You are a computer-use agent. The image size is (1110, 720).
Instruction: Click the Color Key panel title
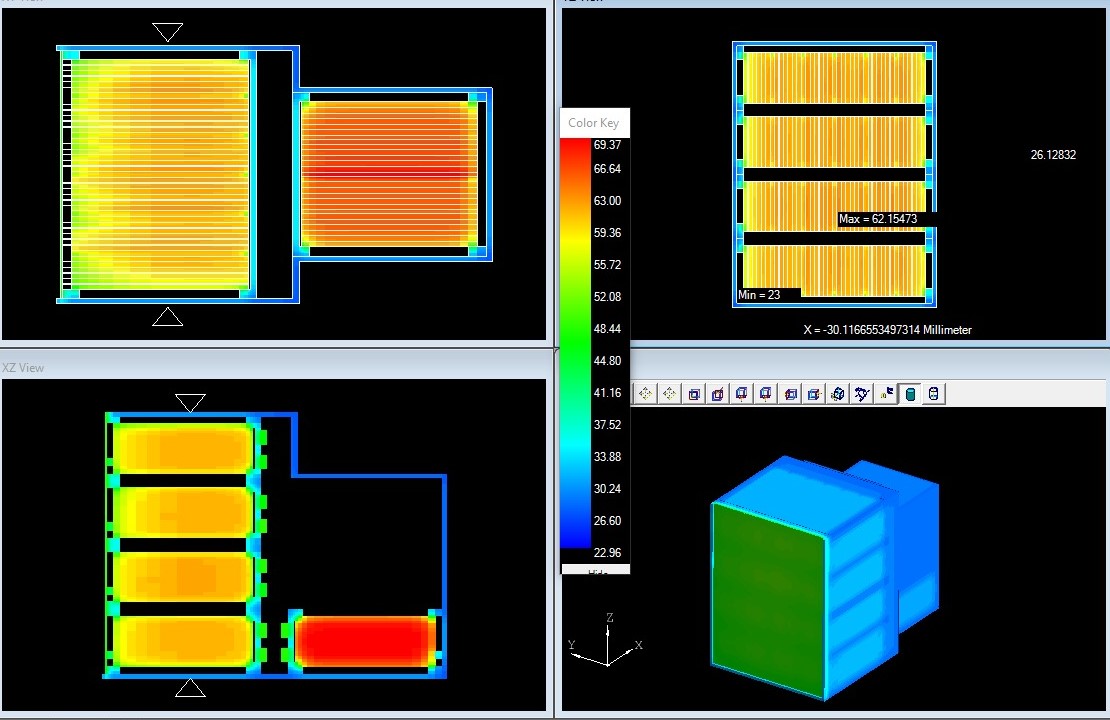point(593,122)
